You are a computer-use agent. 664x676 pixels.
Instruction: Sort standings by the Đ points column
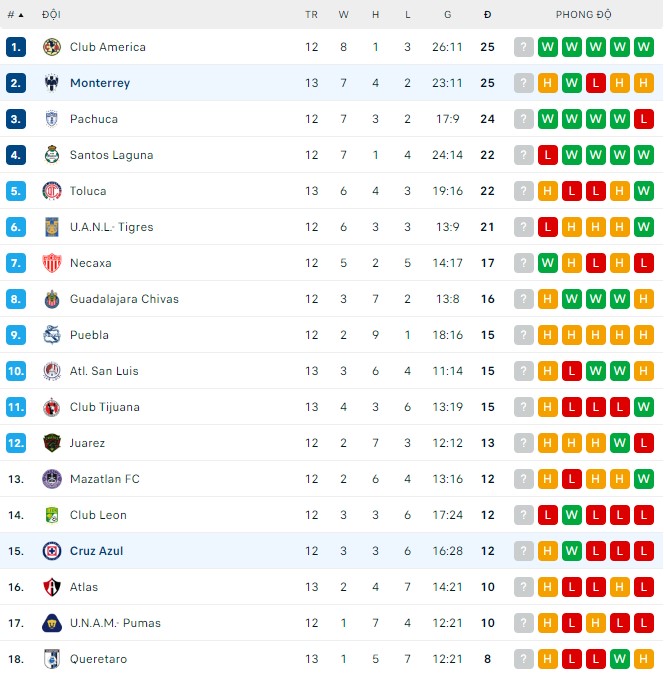pos(487,15)
